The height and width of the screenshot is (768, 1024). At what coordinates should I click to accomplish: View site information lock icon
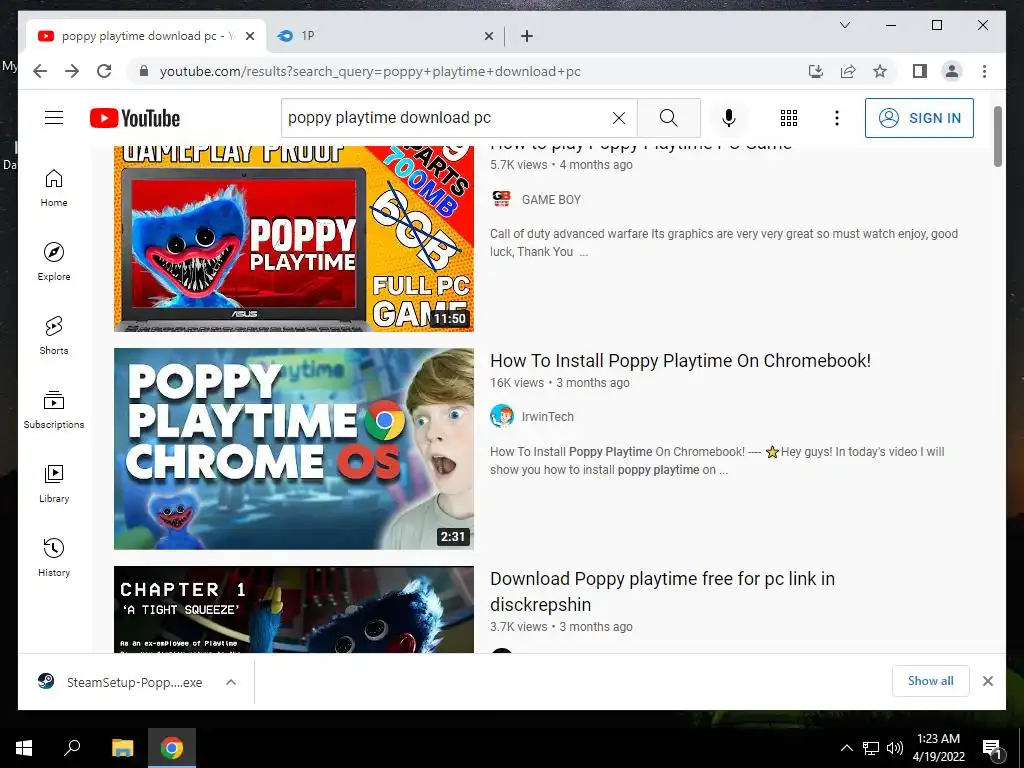click(144, 71)
